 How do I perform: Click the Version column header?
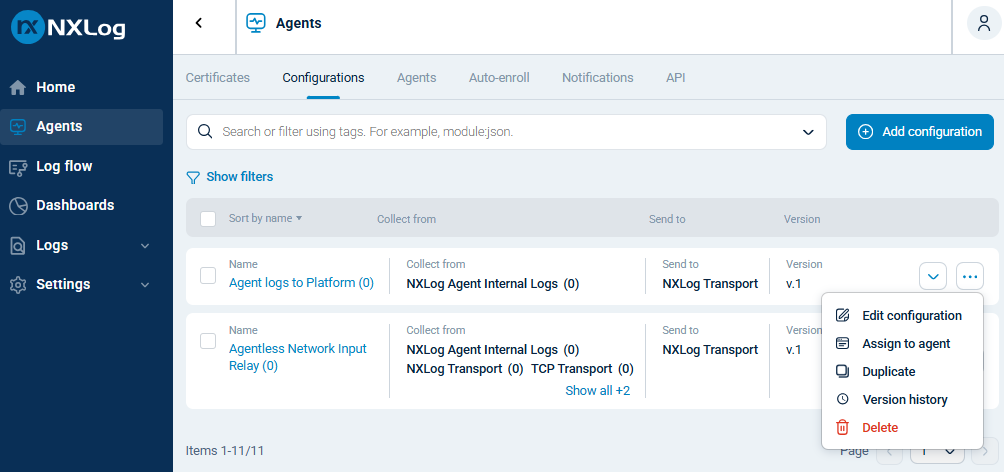(x=802, y=219)
